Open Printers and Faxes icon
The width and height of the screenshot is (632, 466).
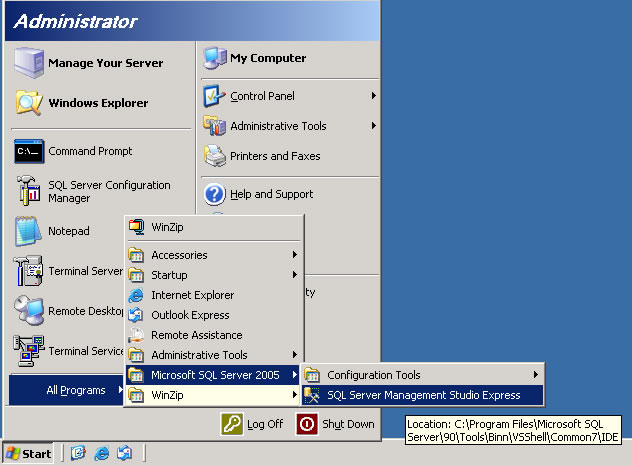214,156
